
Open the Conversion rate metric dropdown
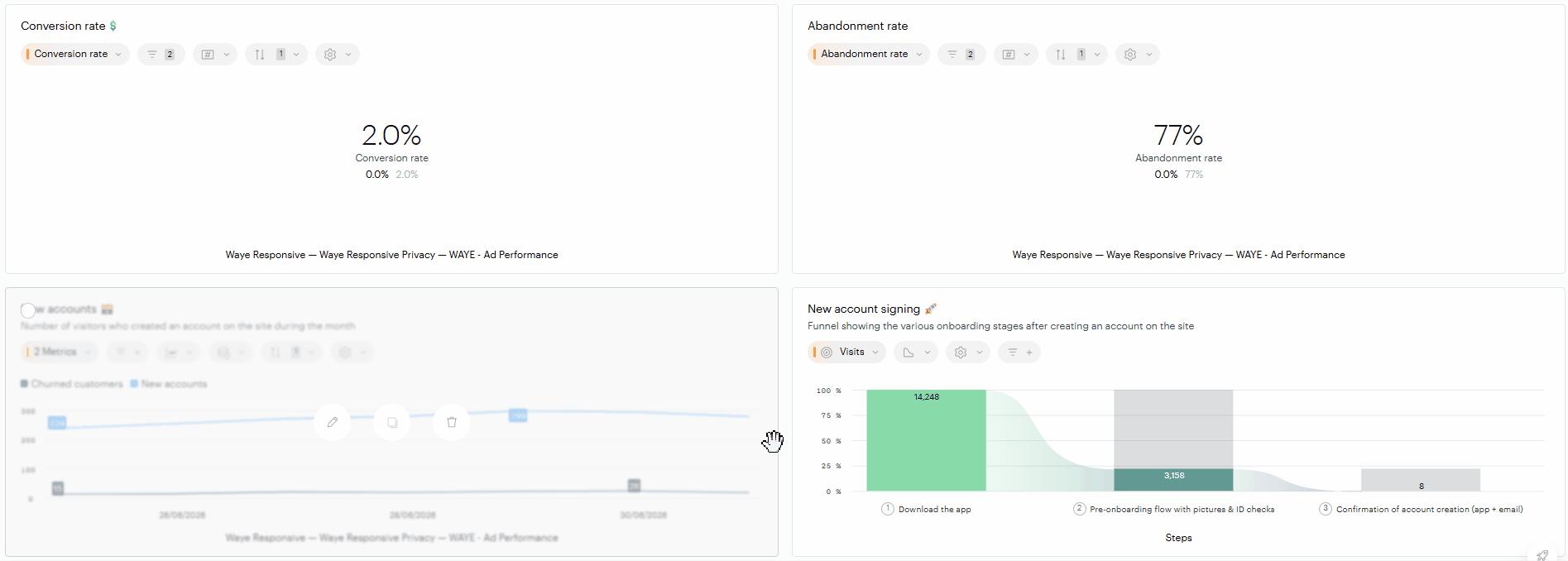[75, 54]
